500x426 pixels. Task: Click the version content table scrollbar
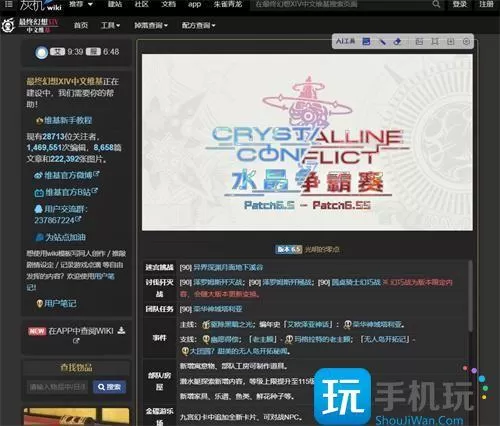pos(470,297)
